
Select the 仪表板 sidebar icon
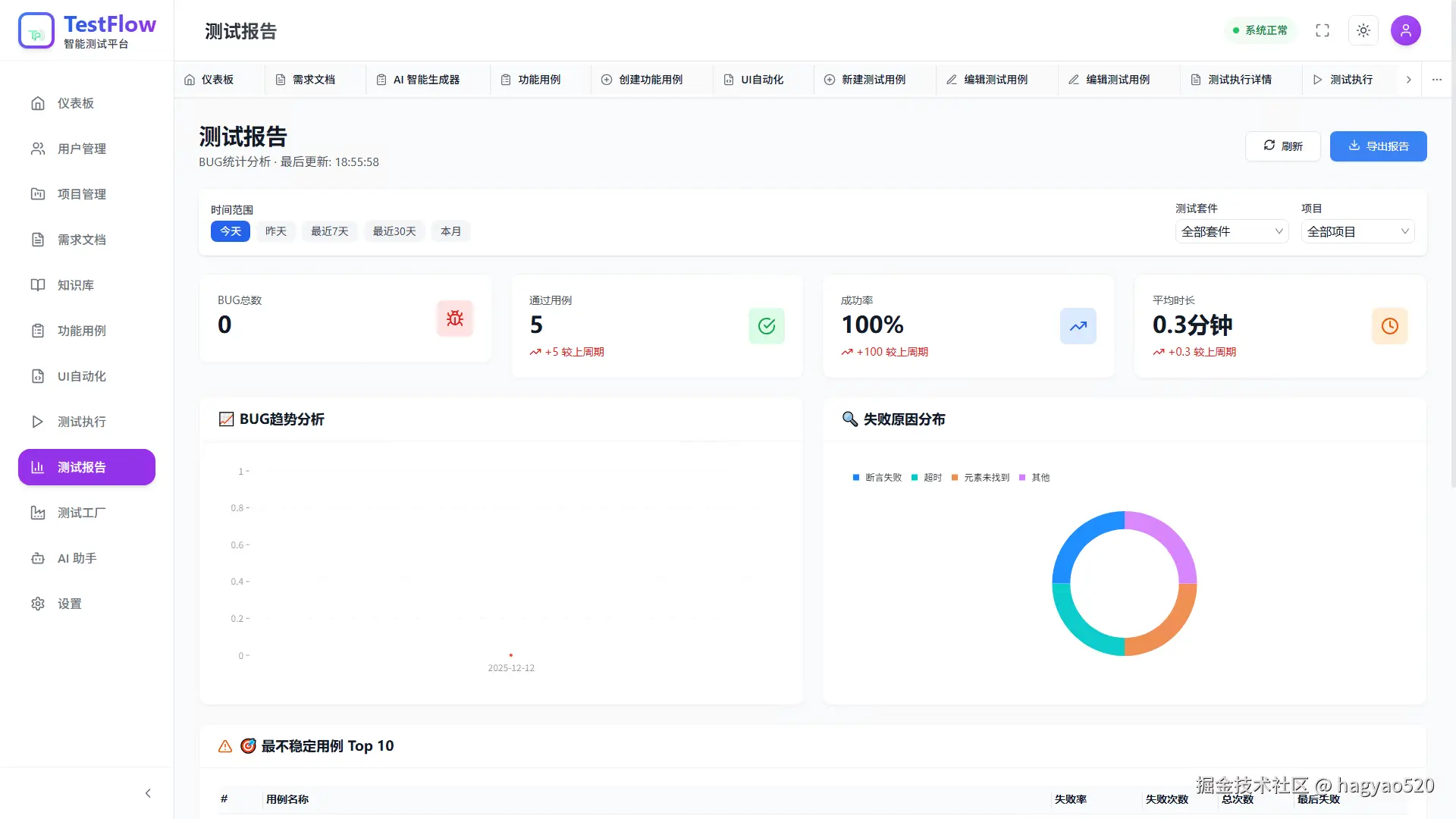[x=38, y=103]
